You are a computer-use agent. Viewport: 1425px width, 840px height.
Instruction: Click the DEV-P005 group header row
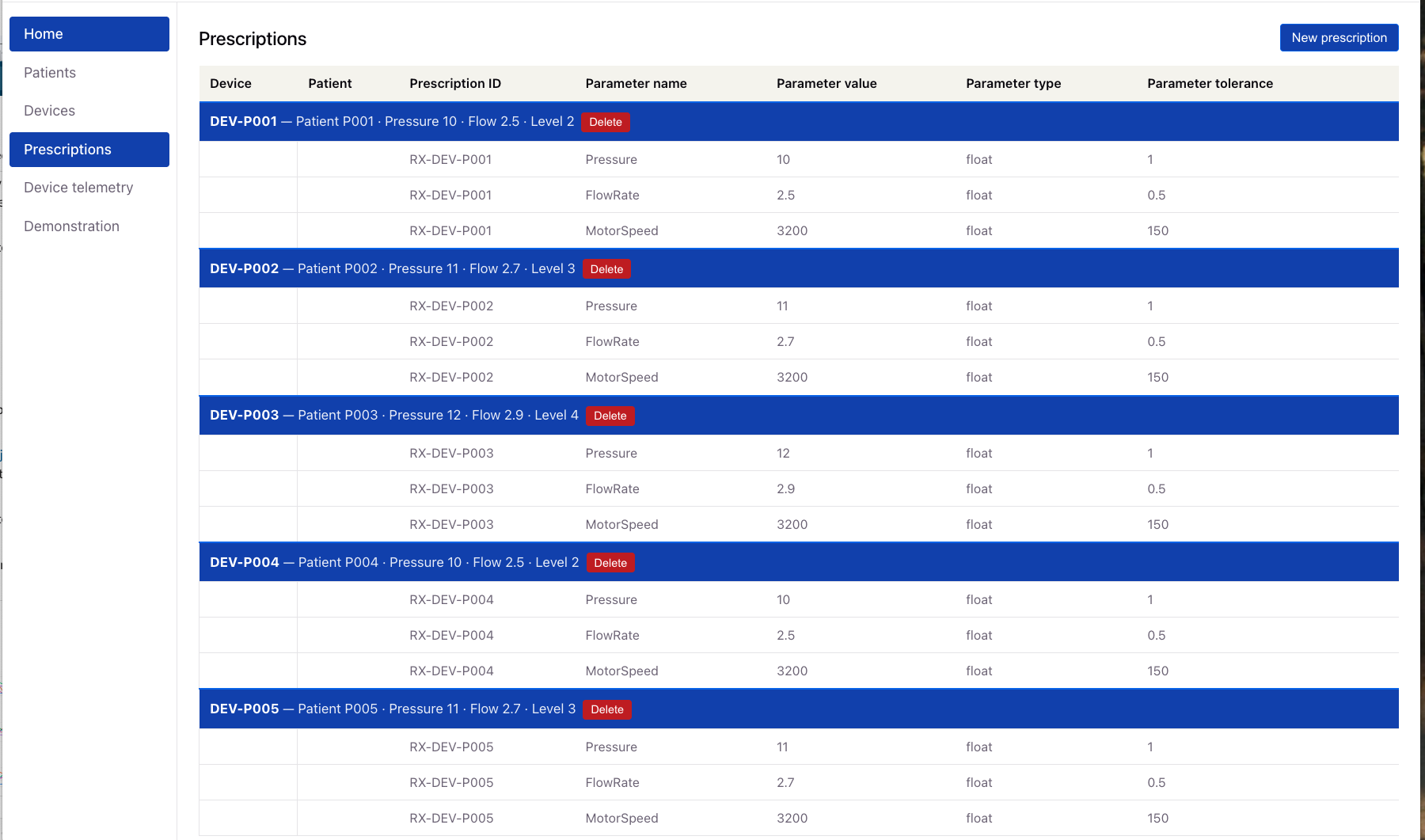pos(950,709)
